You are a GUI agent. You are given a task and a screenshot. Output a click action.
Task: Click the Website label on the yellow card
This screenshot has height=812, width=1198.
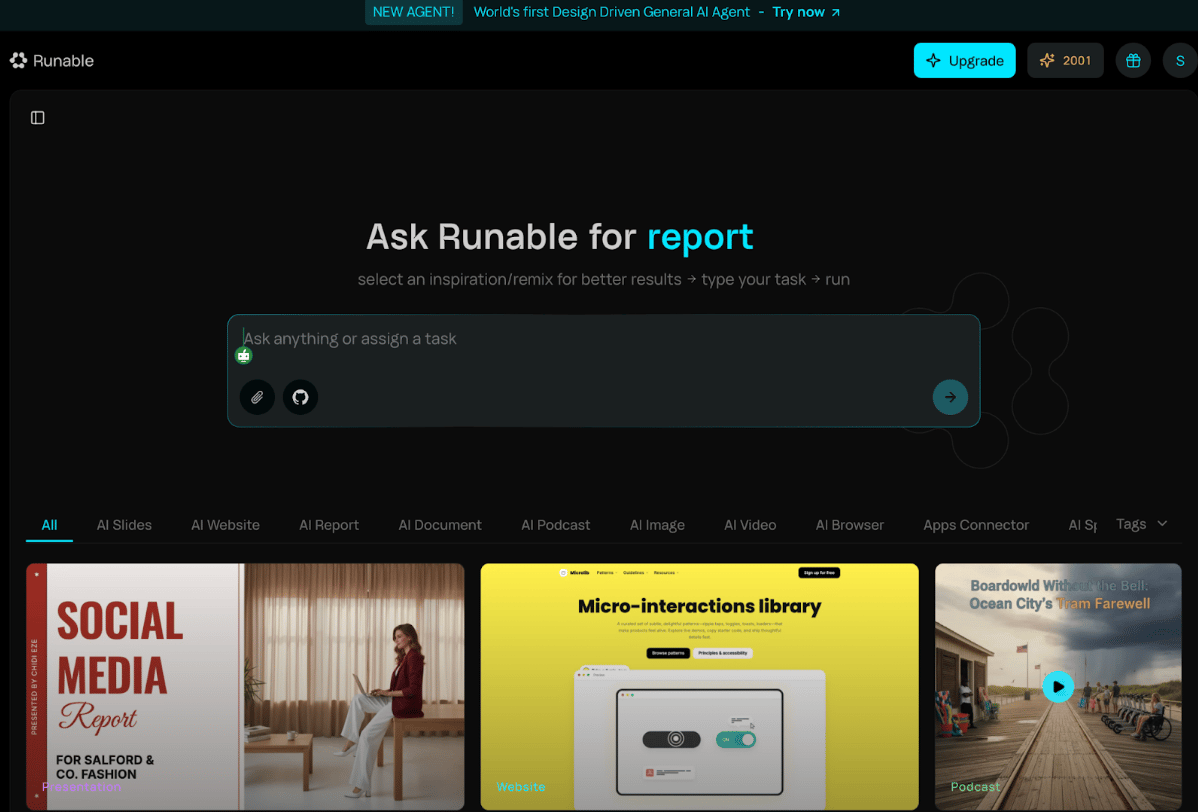pos(521,787)
